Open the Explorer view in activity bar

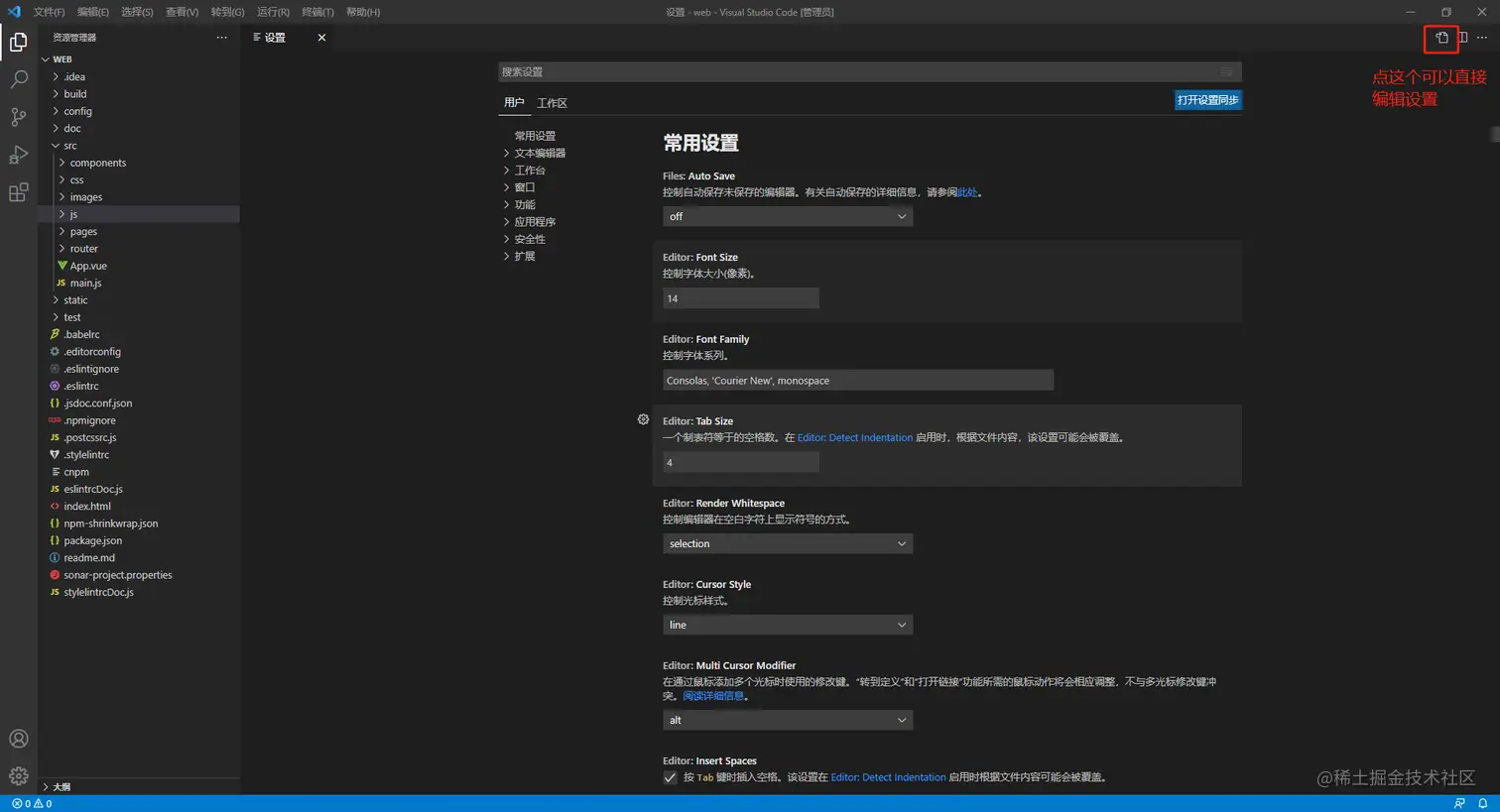click(x=18, y=42)
